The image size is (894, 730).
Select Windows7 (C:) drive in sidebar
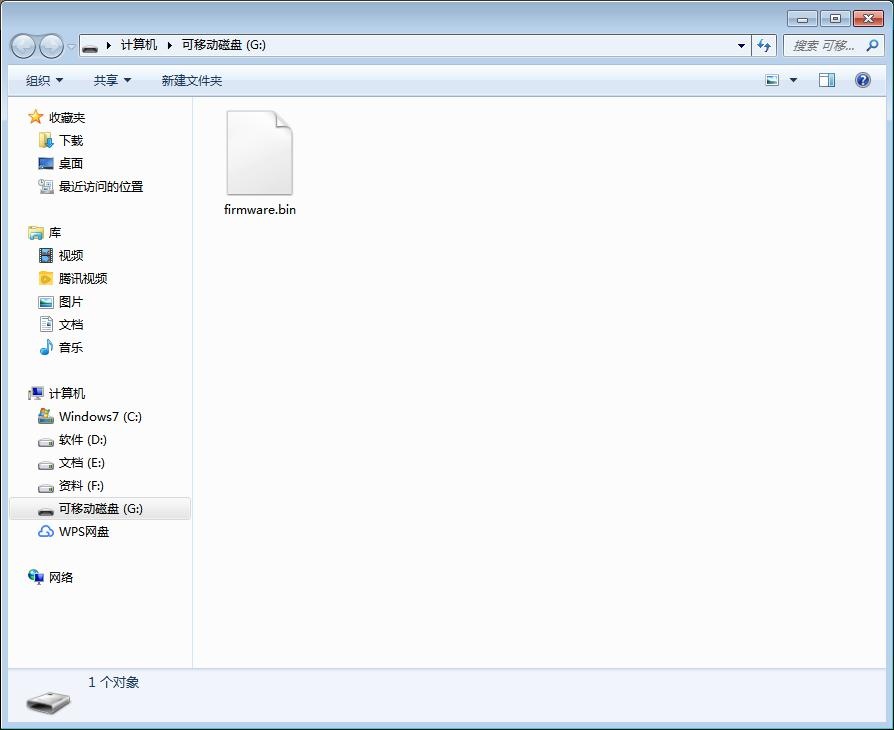(x=100, y=417)
